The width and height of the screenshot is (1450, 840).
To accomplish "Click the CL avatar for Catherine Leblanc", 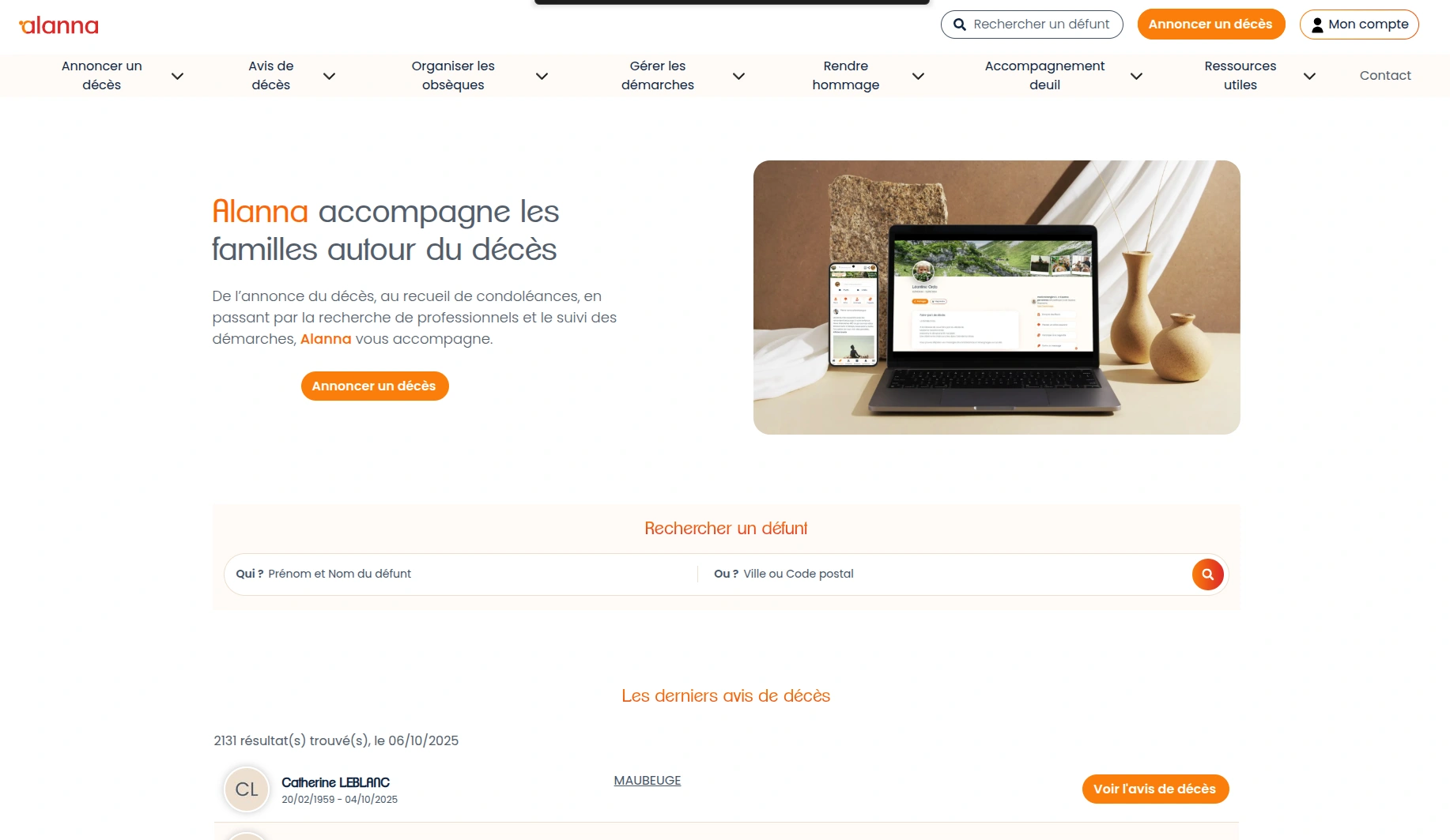I will (x=247, y=789).
